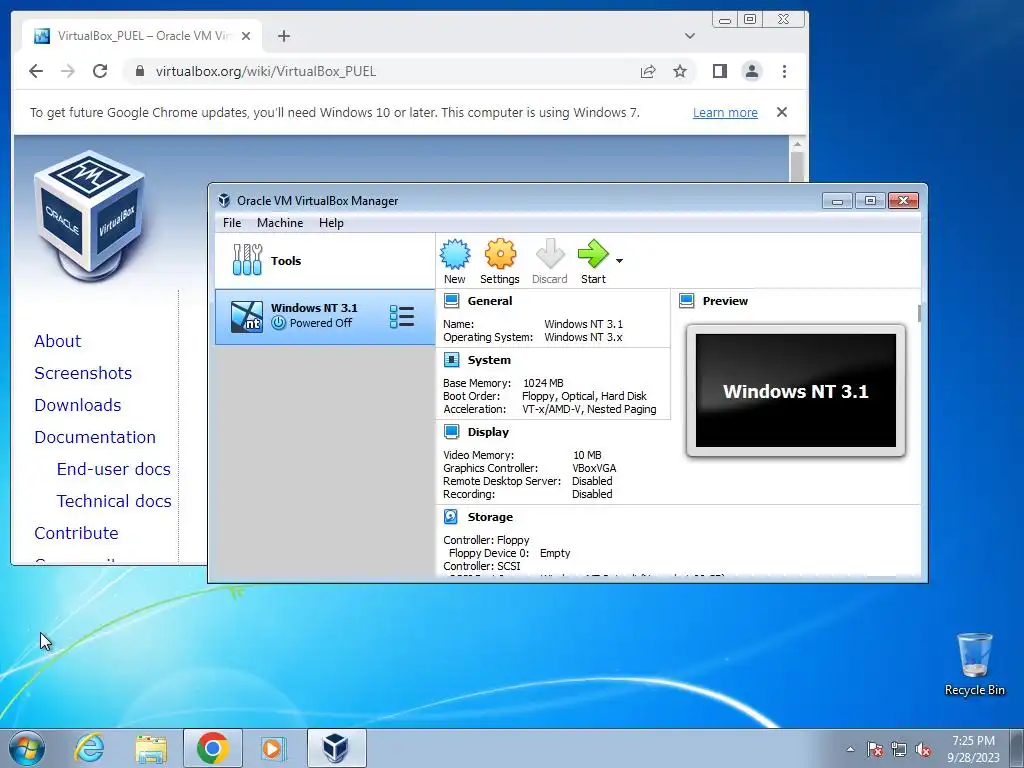The image size is (1024, 768).
Task: Open Settings with the orange gear icon
Action: [500, 261]
